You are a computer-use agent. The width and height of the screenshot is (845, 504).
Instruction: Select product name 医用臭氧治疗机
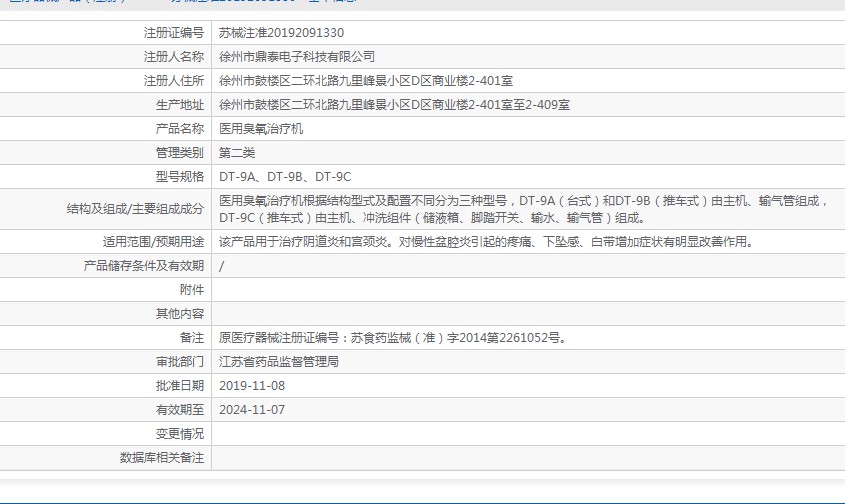pyautogui.click(x=261, y=129)
